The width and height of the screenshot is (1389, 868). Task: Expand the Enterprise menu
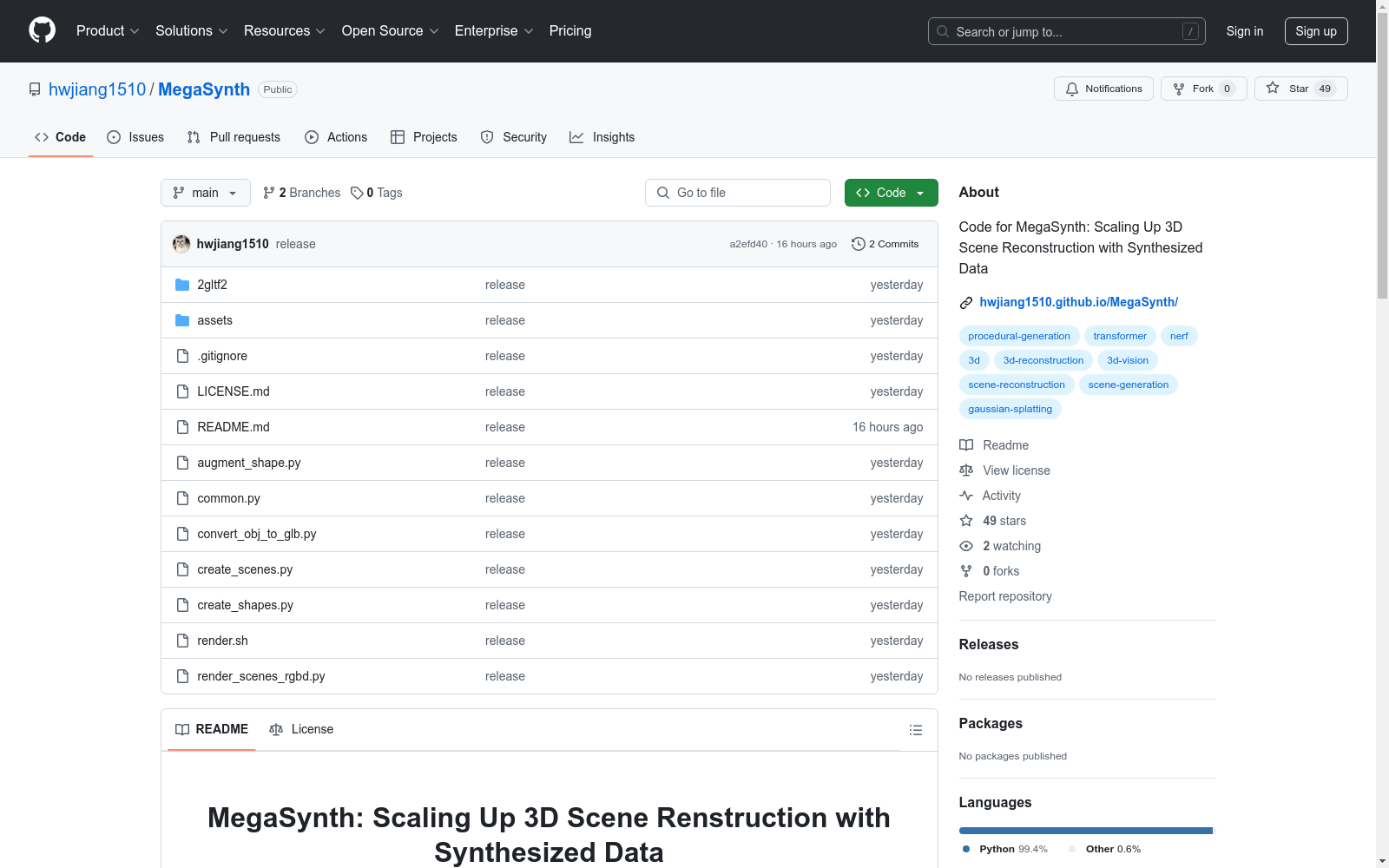494,30
